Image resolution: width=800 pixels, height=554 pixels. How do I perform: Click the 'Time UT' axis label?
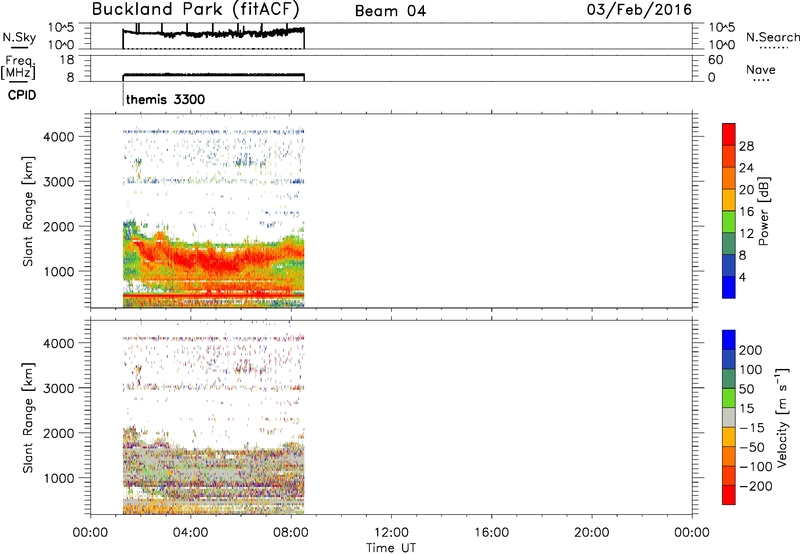pos(391,547)
